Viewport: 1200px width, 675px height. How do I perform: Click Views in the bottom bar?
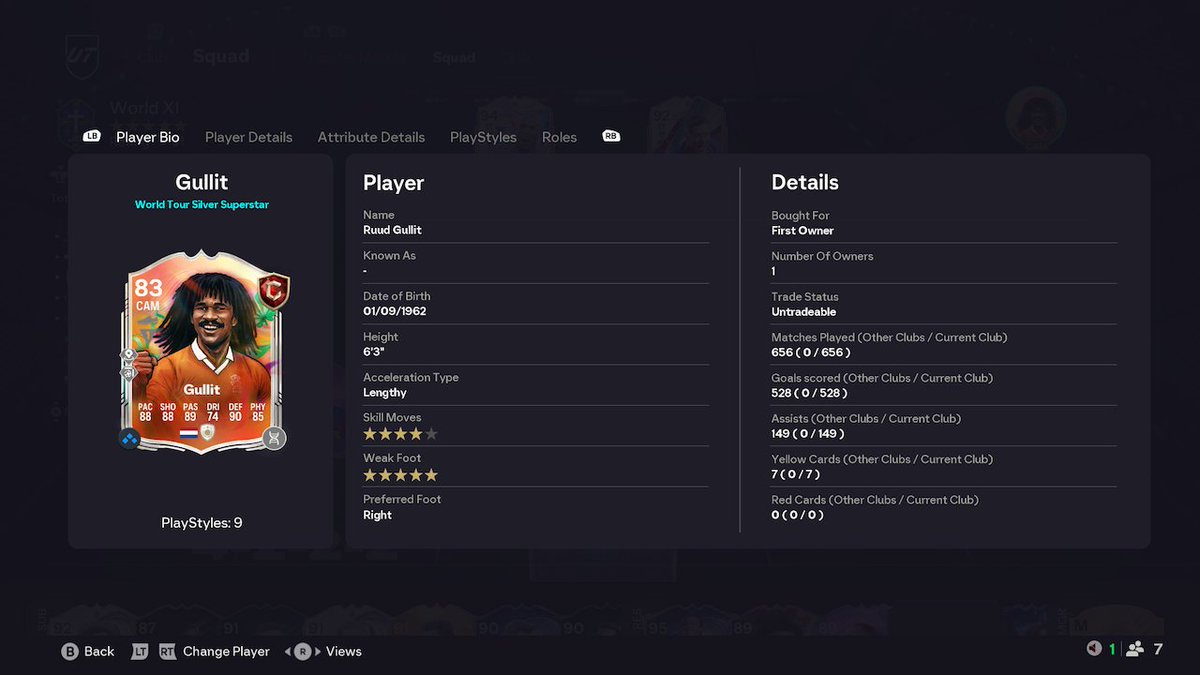coord(343,651)
